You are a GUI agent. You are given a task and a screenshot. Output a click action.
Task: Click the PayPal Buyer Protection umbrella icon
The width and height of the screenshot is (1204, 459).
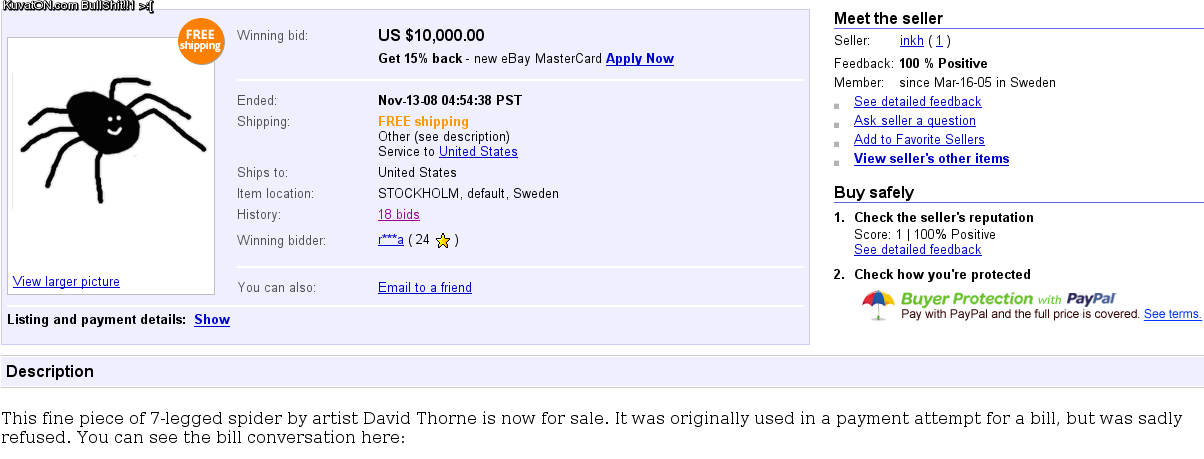point(878,304)
